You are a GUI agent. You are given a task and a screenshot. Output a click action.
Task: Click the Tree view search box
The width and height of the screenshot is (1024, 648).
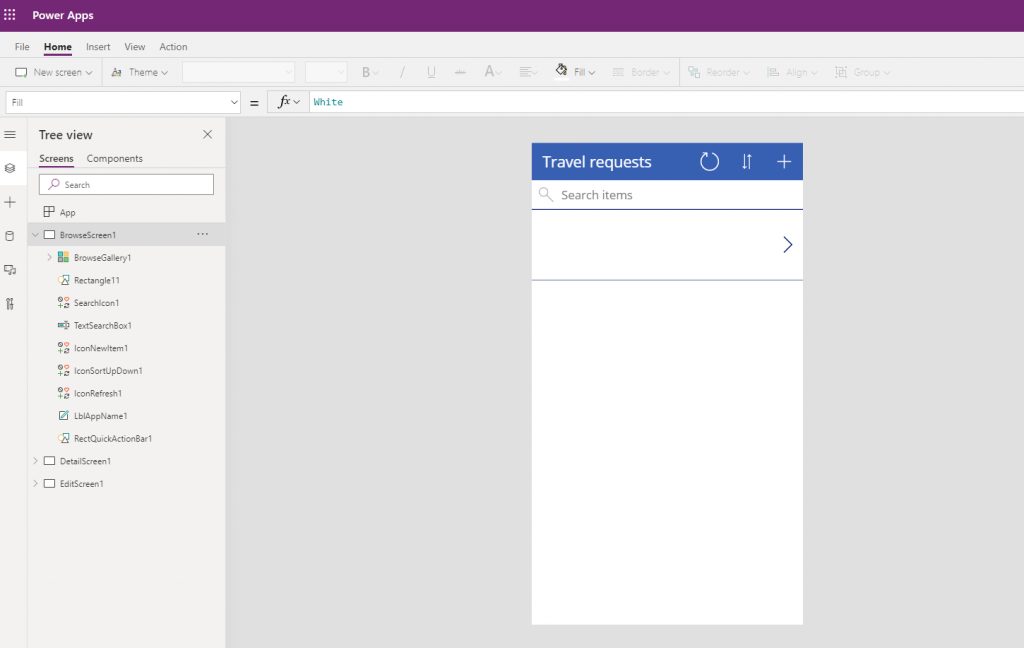click(x=126, y=184)
